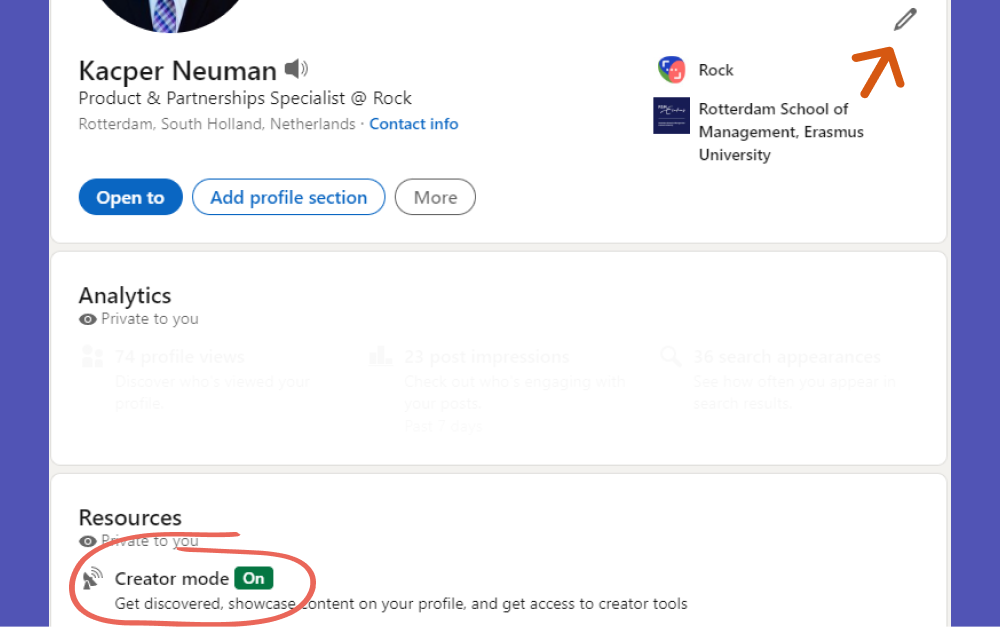The height and width of the screenshot is (627, 1000).
Task: Click the profile photo
Action: click(x=172, y=10)
